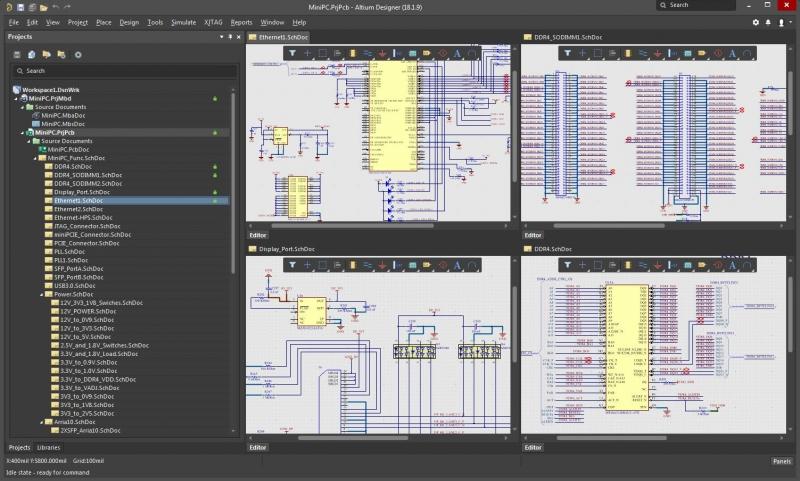This screenshot has width=800, height=481.
Task: Choose Place Wire tool in Ethernet1 editor toolbar
Action: coord(367,53)
